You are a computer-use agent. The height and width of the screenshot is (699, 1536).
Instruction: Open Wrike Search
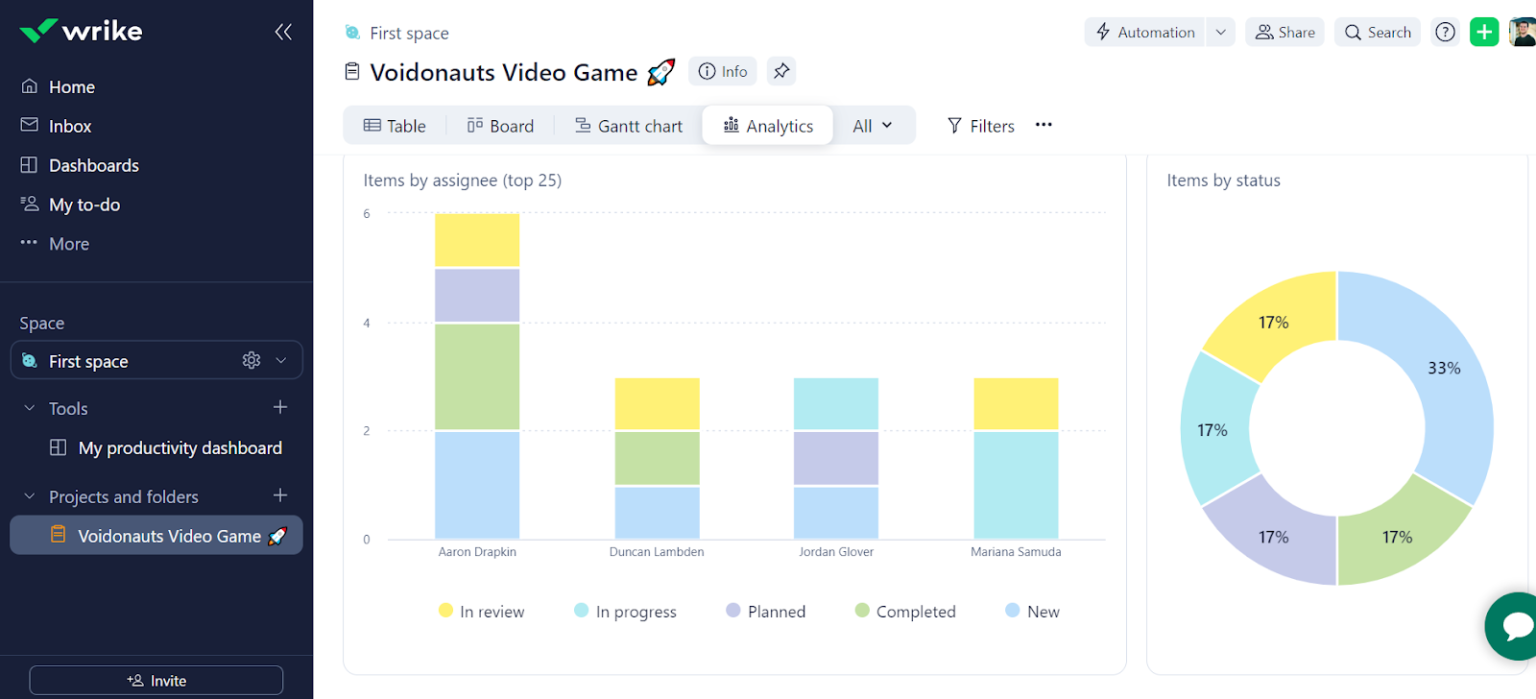(1377, 31)
